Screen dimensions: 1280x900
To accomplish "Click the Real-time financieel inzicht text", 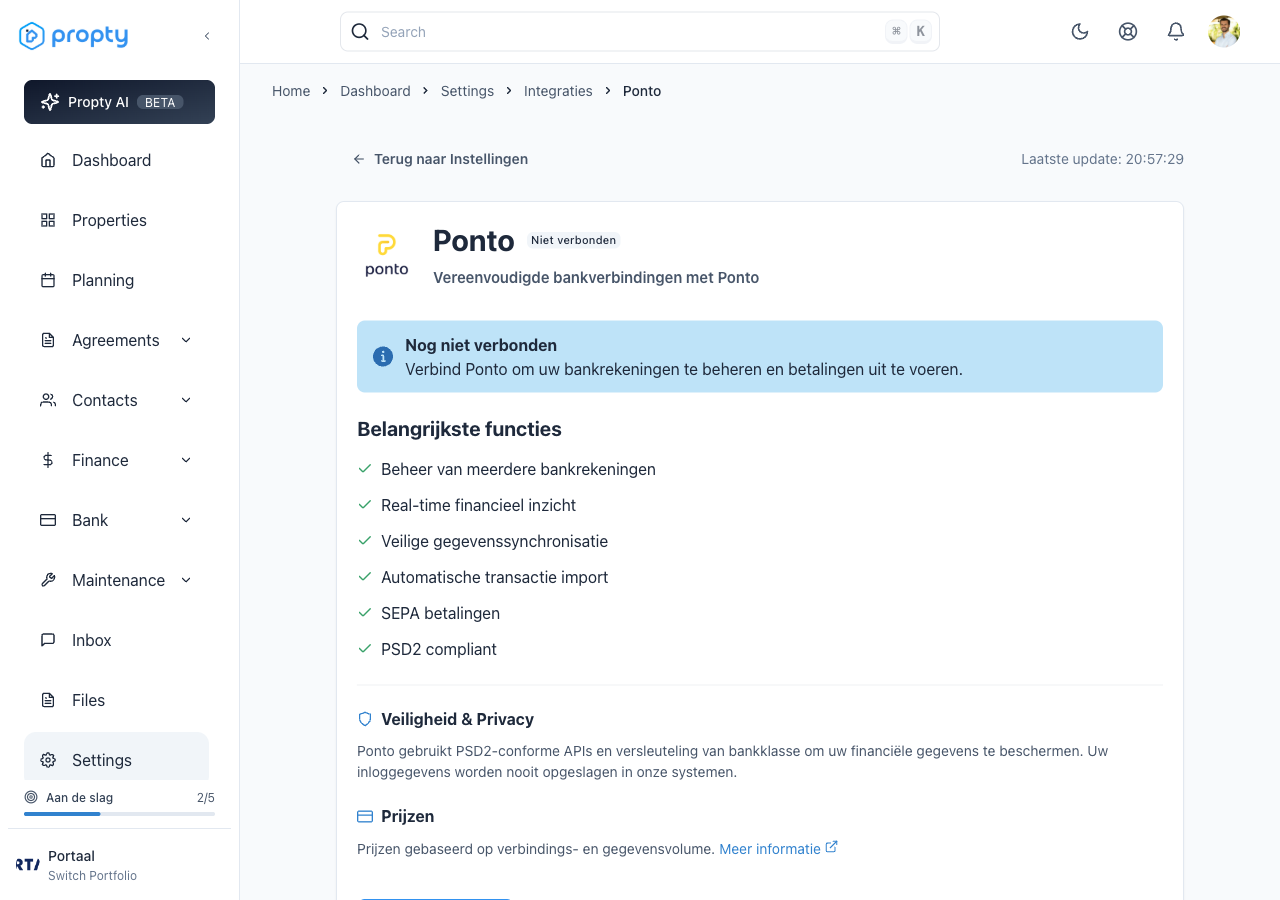I will (478, 505).
